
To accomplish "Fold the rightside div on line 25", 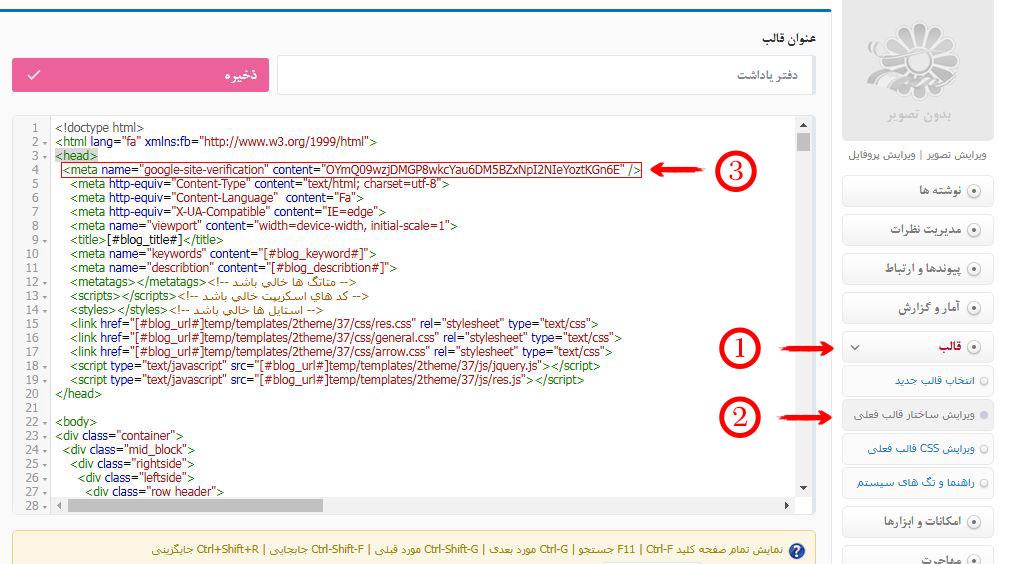I will [45, 465].
